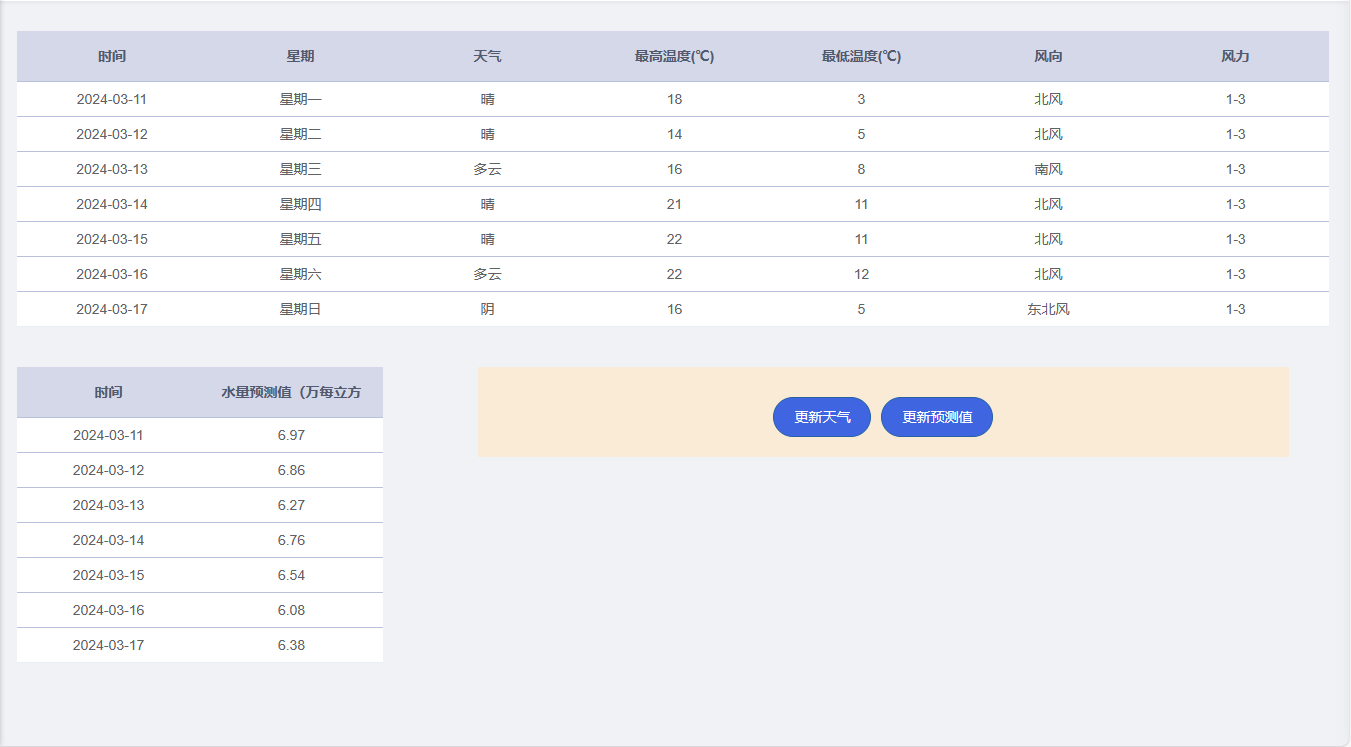Click the 最低温度(℃) column header
Viewport: 1351px width, 747px height.
click(861, 56)
